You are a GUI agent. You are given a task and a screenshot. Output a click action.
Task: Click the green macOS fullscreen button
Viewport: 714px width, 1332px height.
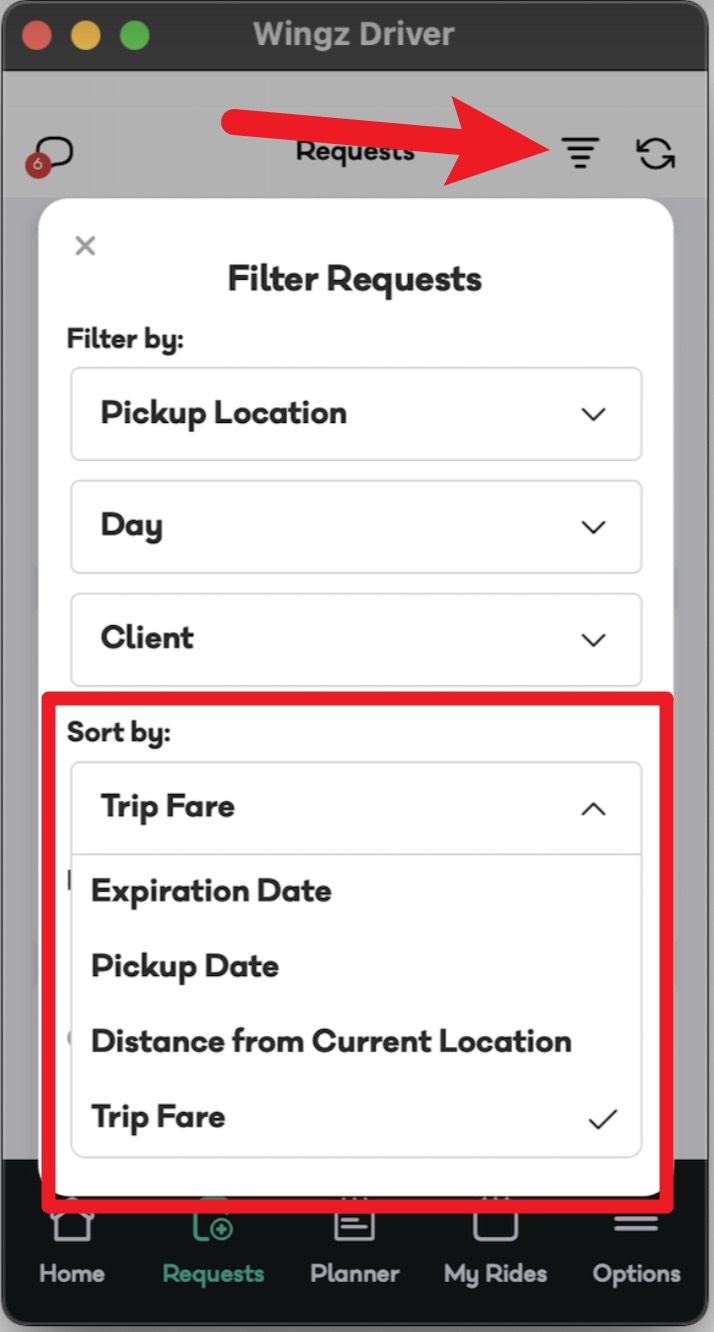click(x=135, y=36)
